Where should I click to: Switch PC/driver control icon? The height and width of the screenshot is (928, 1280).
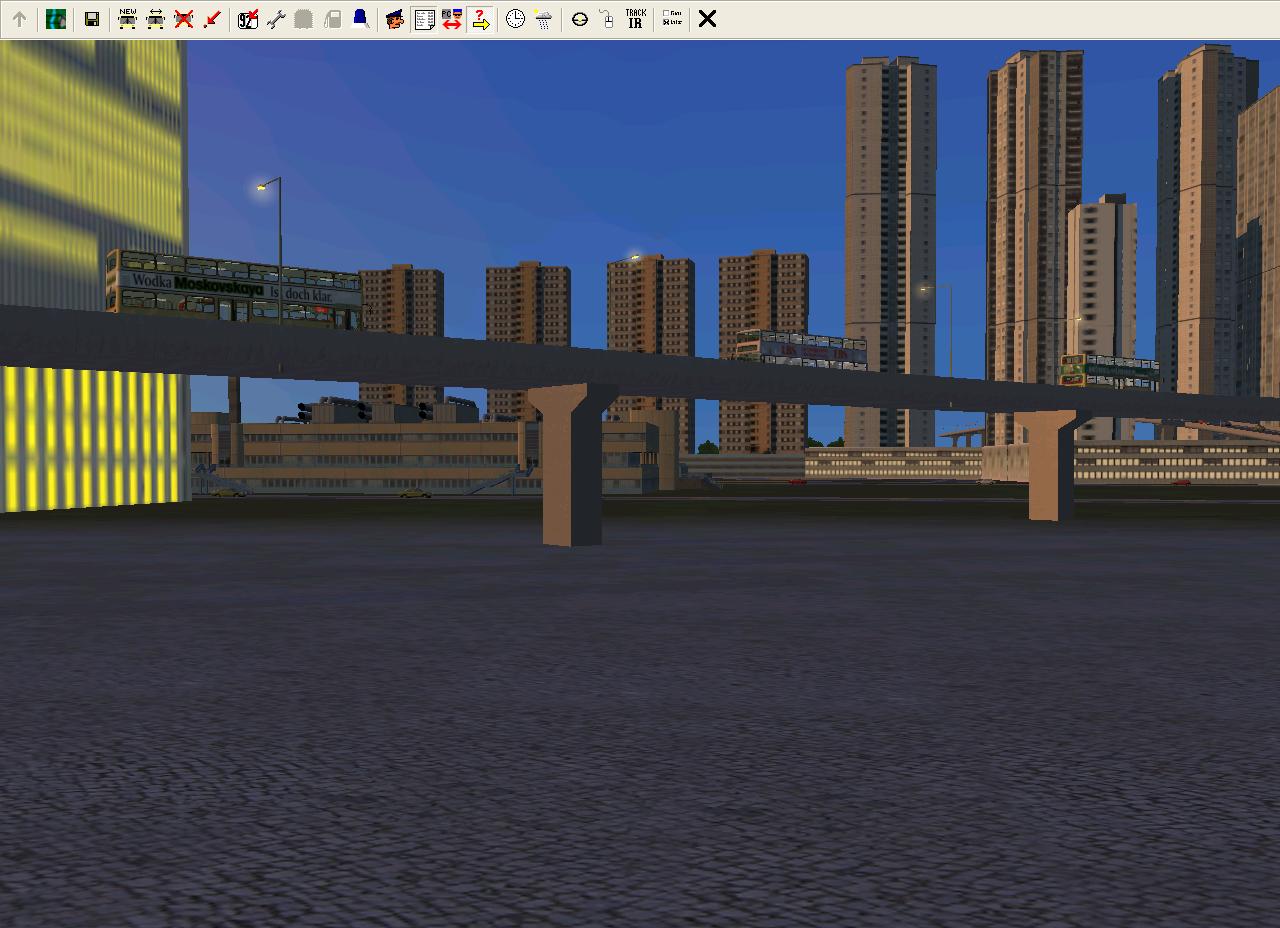452,19
